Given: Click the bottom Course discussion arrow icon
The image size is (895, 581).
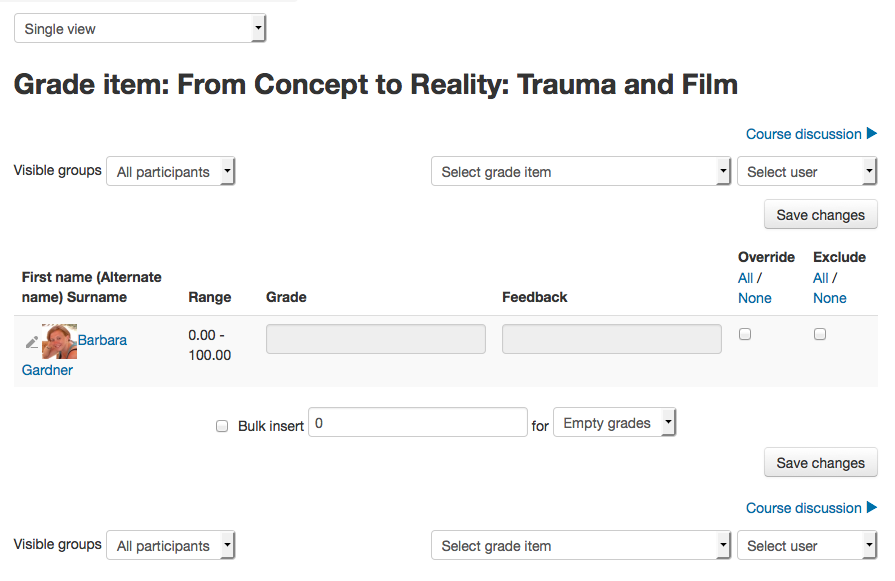Looking at the screenshot, I should point(872,507).
